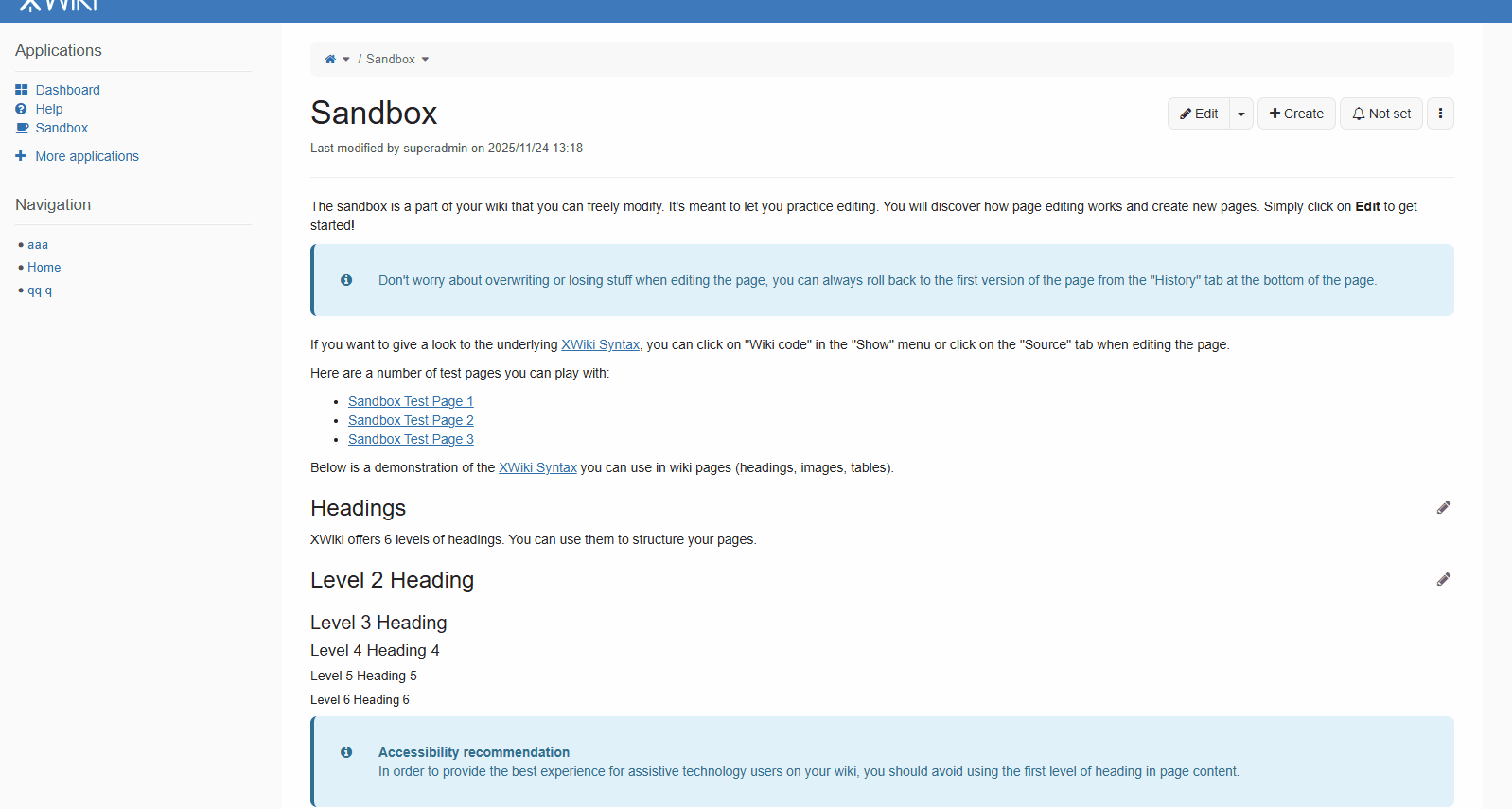The width and height of the screenshot is (1512, 809).
Task: Open Help application in sidebar
Action: [49, 109]
